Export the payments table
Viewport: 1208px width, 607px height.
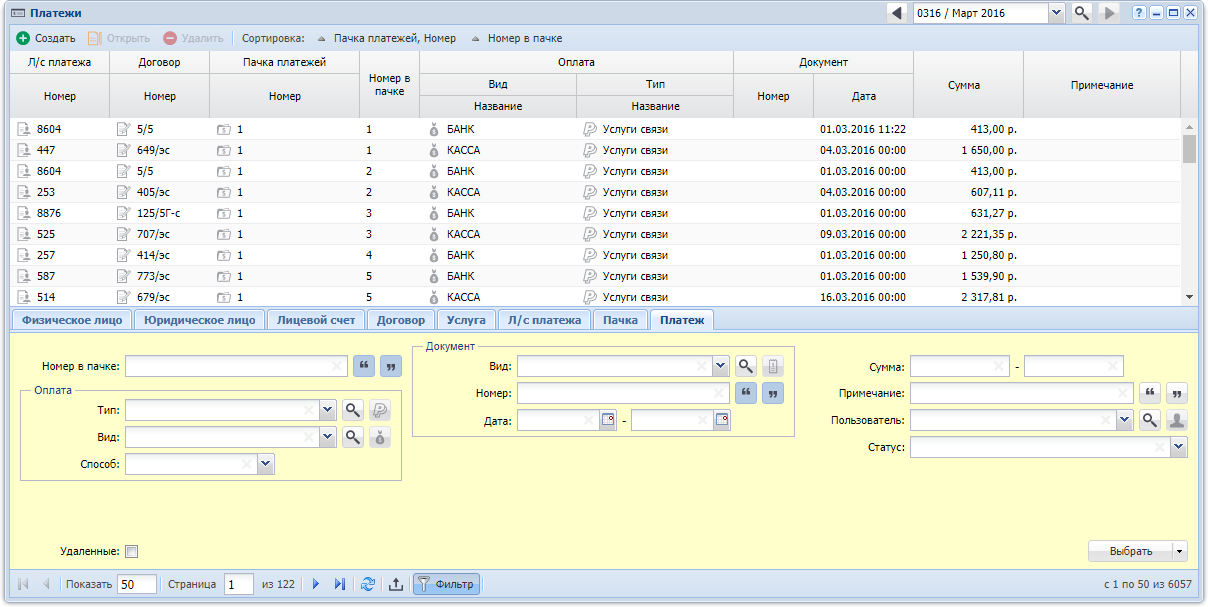[x=395, y=584]
